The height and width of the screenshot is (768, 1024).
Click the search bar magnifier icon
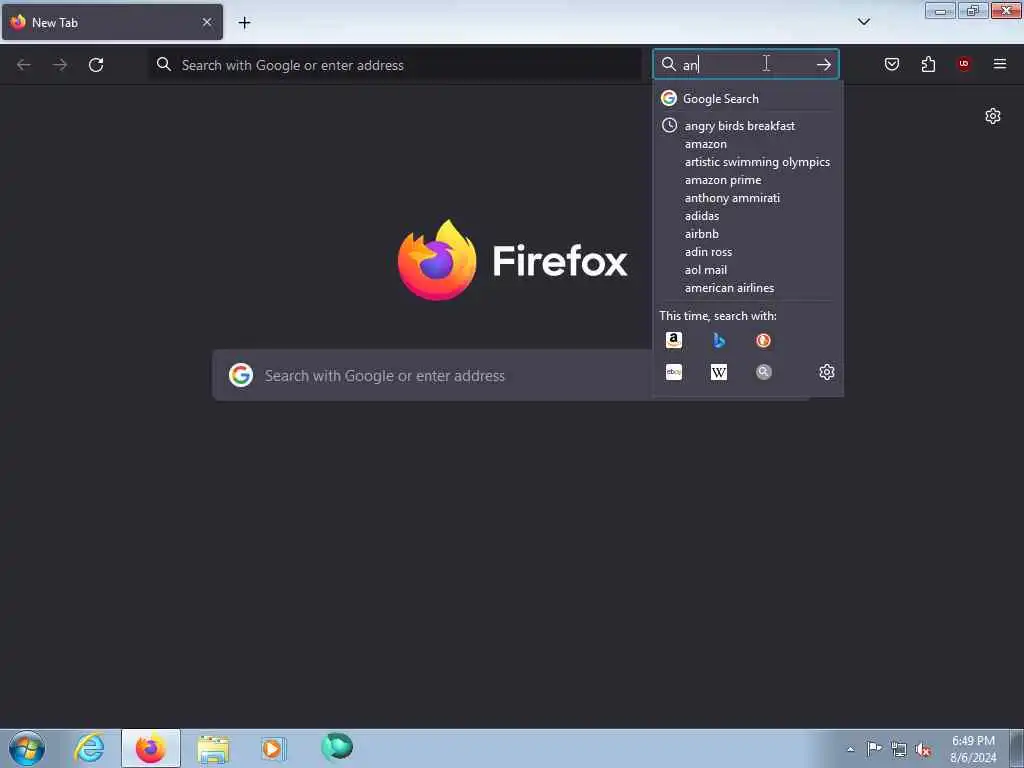coord(669,64)
